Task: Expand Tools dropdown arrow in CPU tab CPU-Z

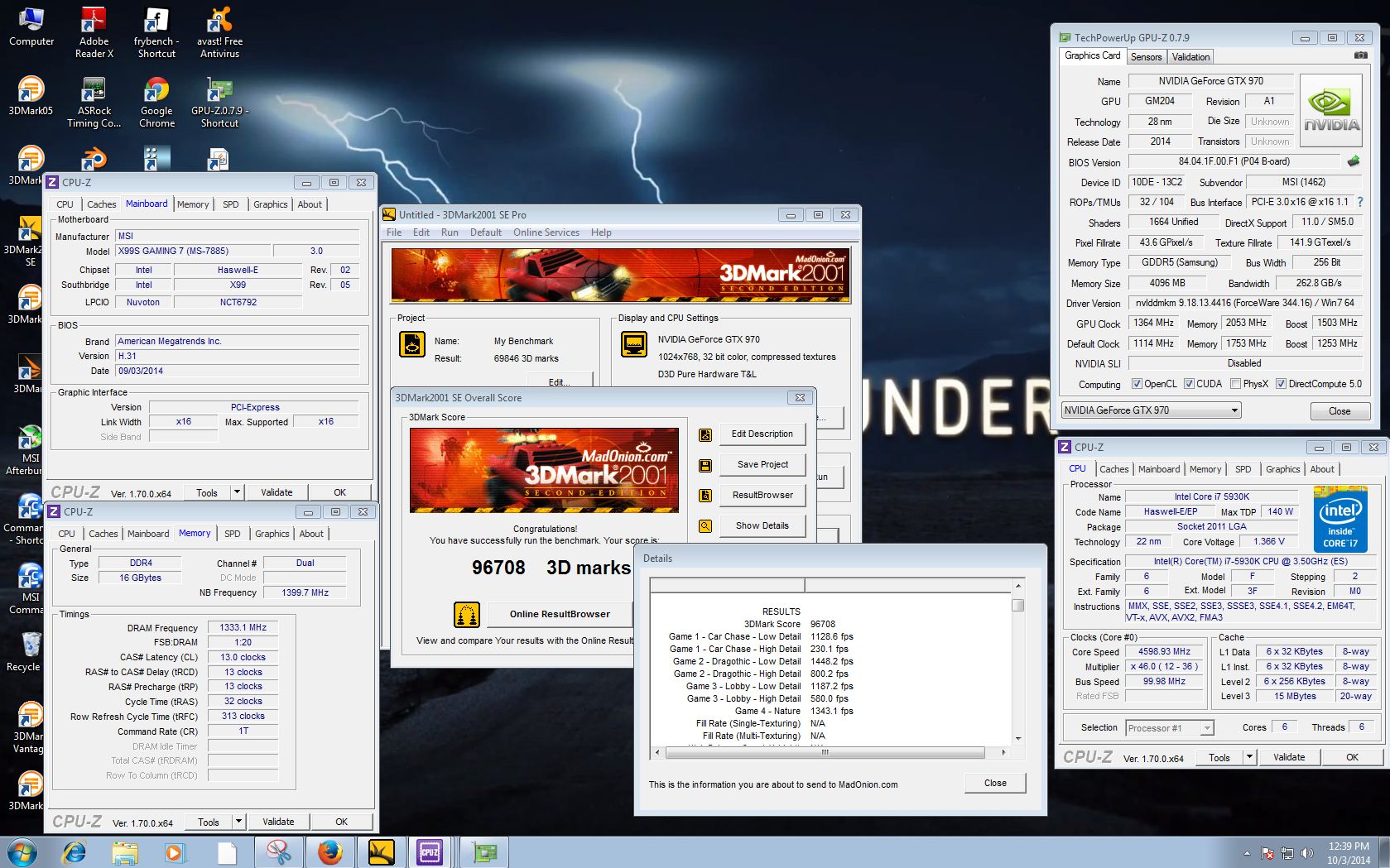Action: point(1249,757)
